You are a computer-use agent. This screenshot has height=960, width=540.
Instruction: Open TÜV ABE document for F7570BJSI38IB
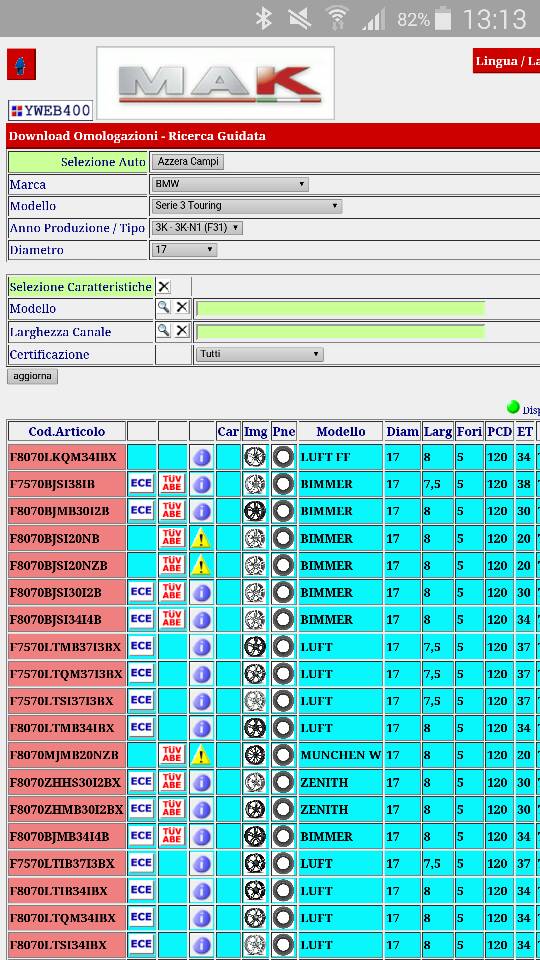pos(172,484)
